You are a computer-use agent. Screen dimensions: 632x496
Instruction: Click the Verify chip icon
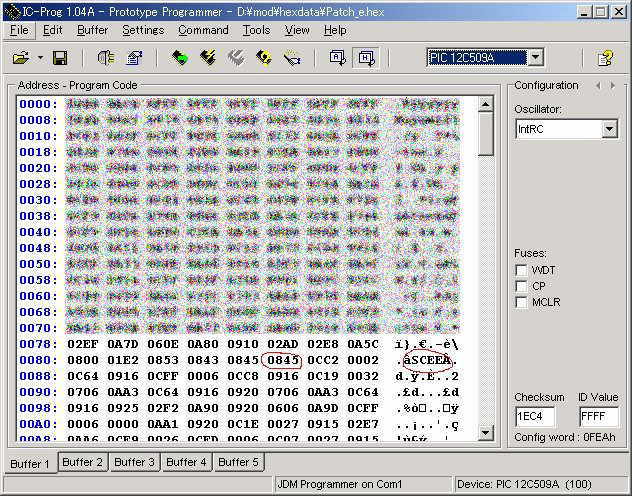(292, 59)
